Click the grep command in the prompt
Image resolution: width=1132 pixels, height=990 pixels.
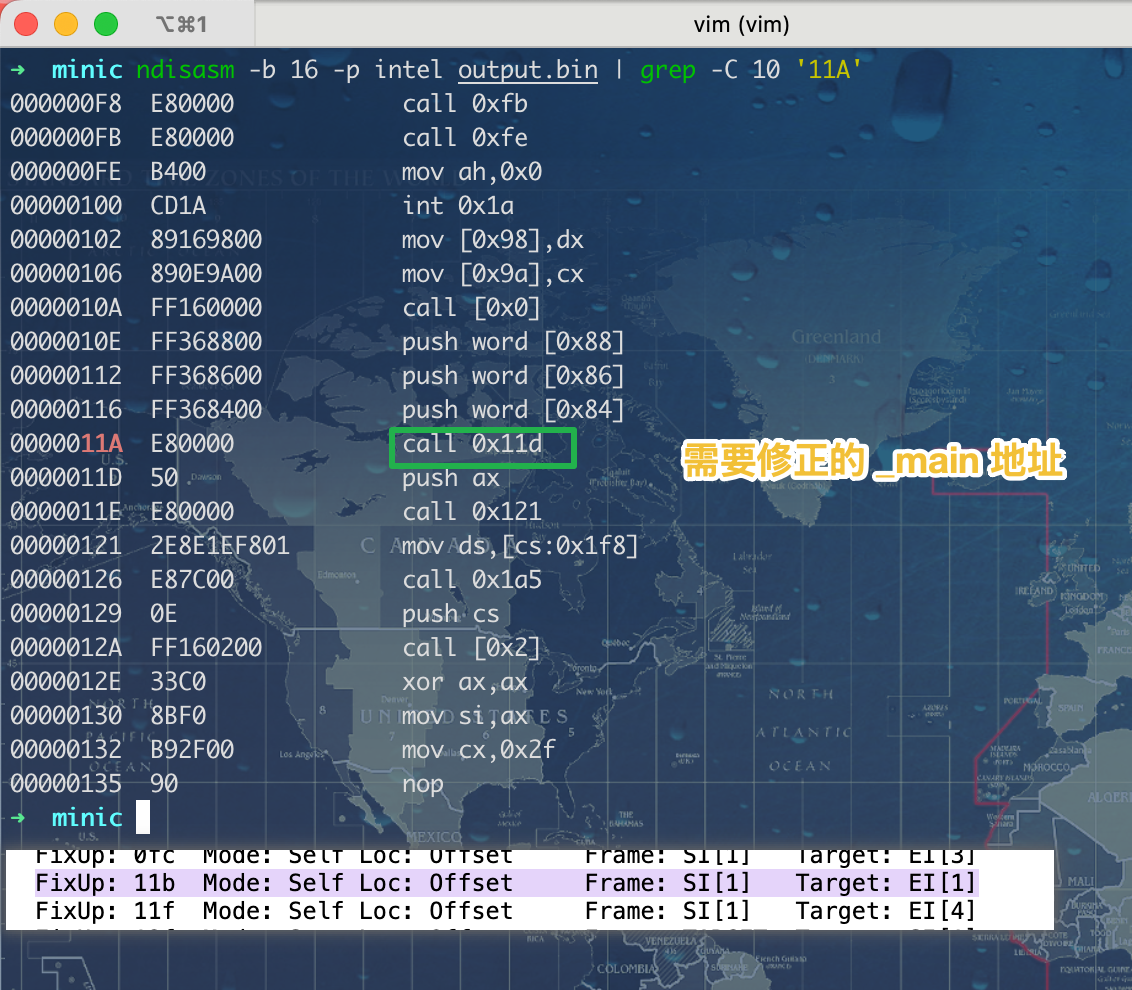pyautogui.click(x=667, y=70)
